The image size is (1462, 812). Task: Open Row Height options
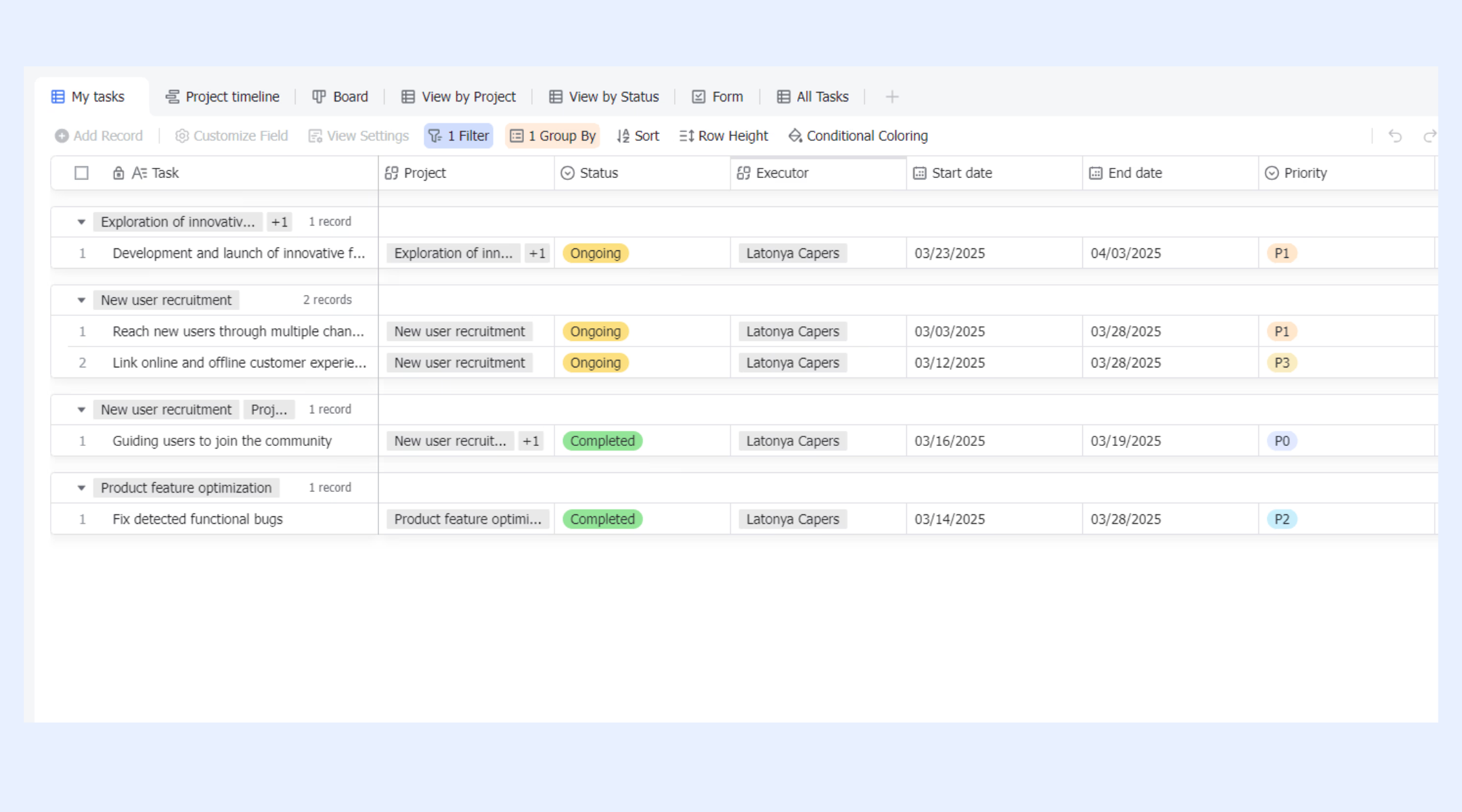pos(724,136)
